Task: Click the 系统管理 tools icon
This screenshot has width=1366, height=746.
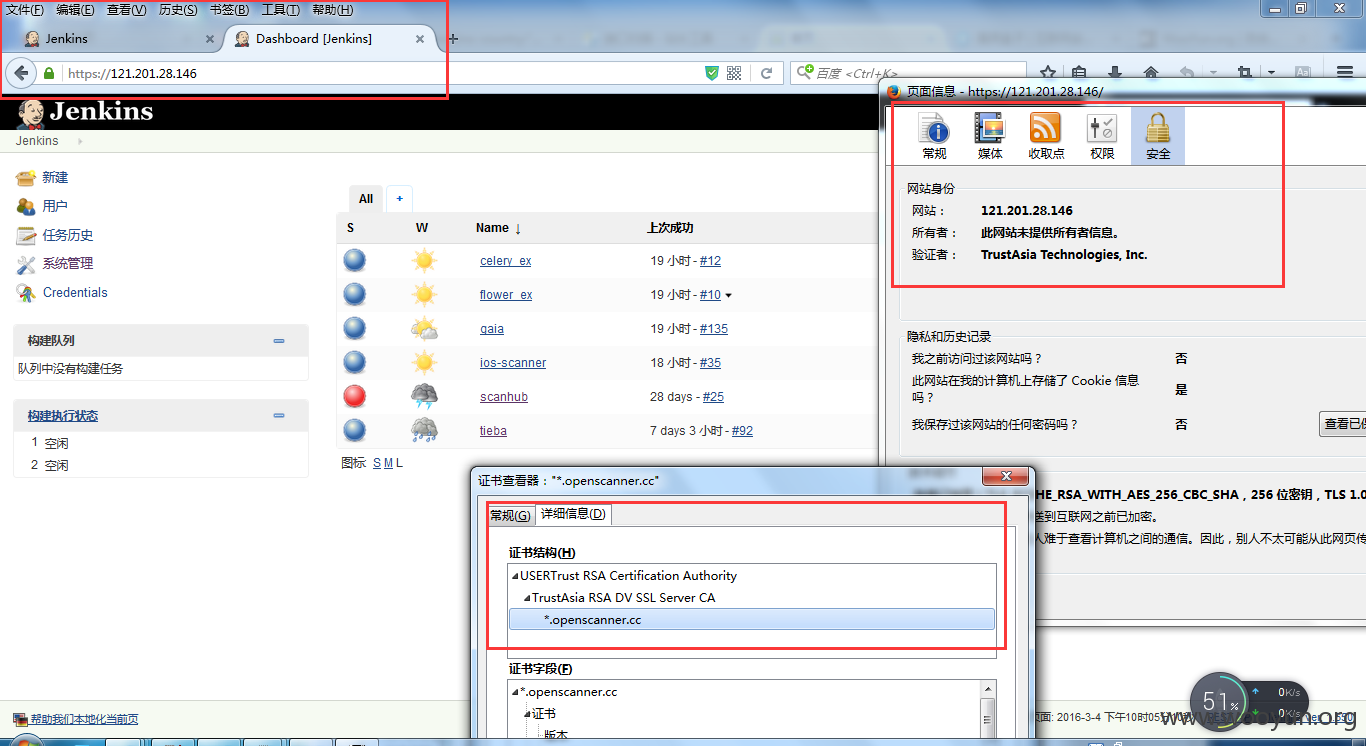Action: (26, 264)
